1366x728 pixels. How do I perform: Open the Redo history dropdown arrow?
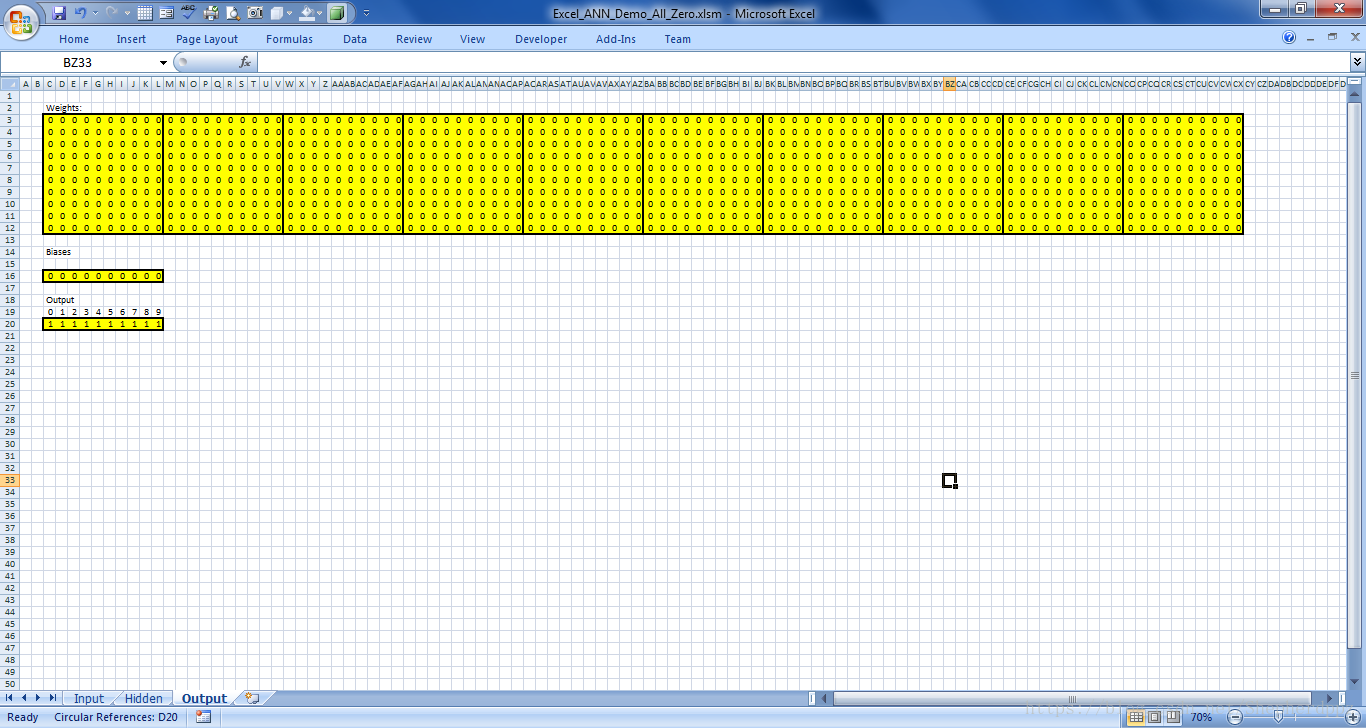(x=127, y=13)
